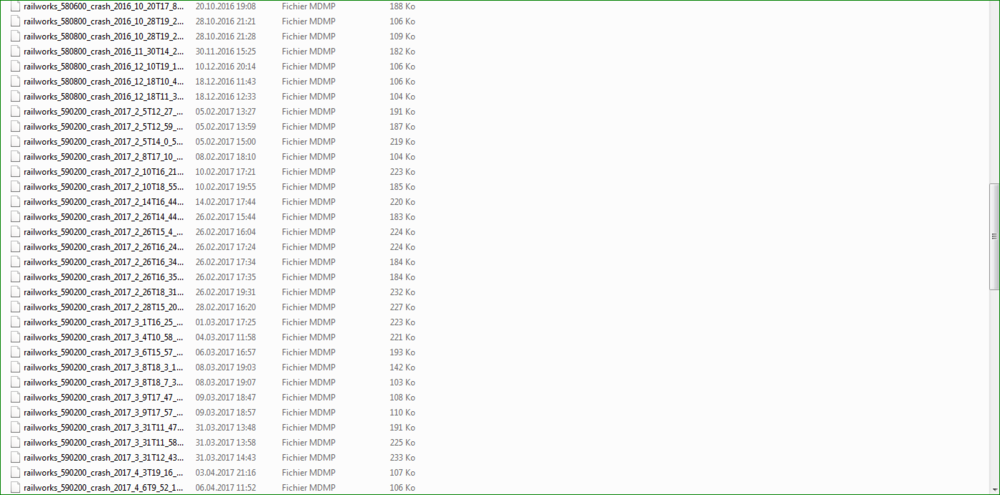Image resolution: width=1000 pixels, height=495 pixels.
Task: Click the file icon of the 10.02.2017 19:55 dump
Action: tap(15, 187)
